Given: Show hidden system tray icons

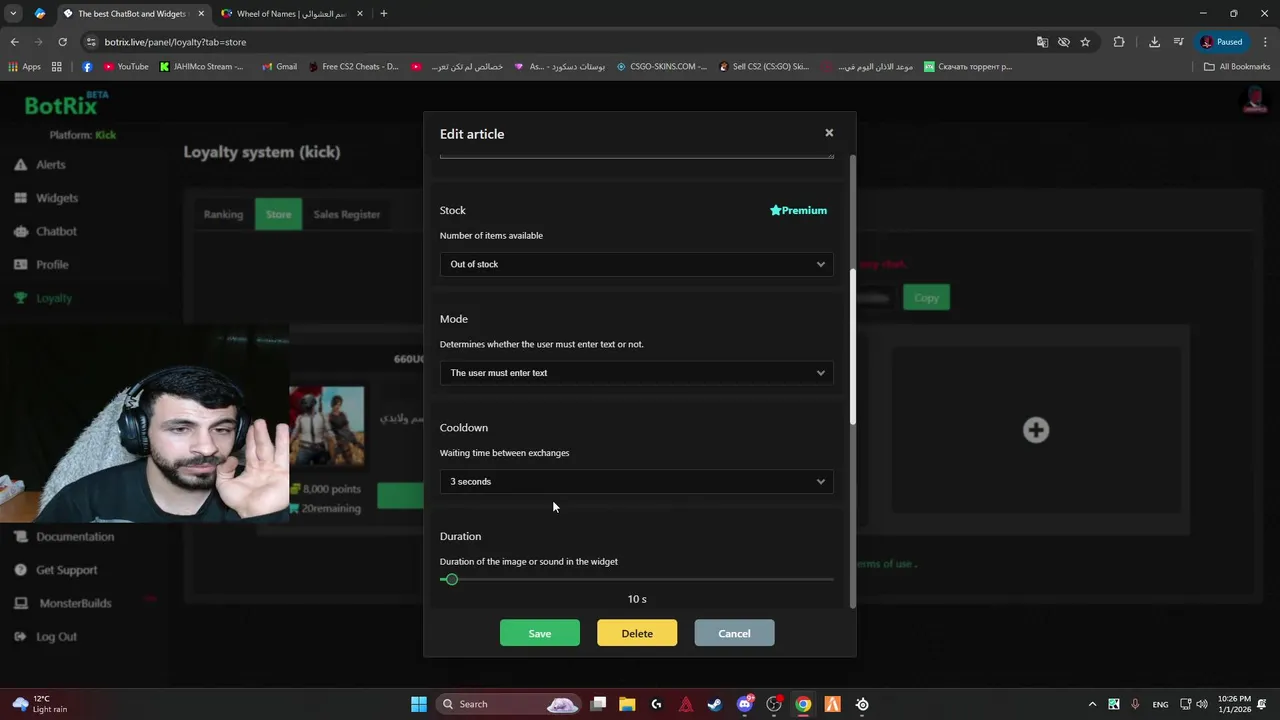Looking at the screenshot, I should click(1092, 704).
